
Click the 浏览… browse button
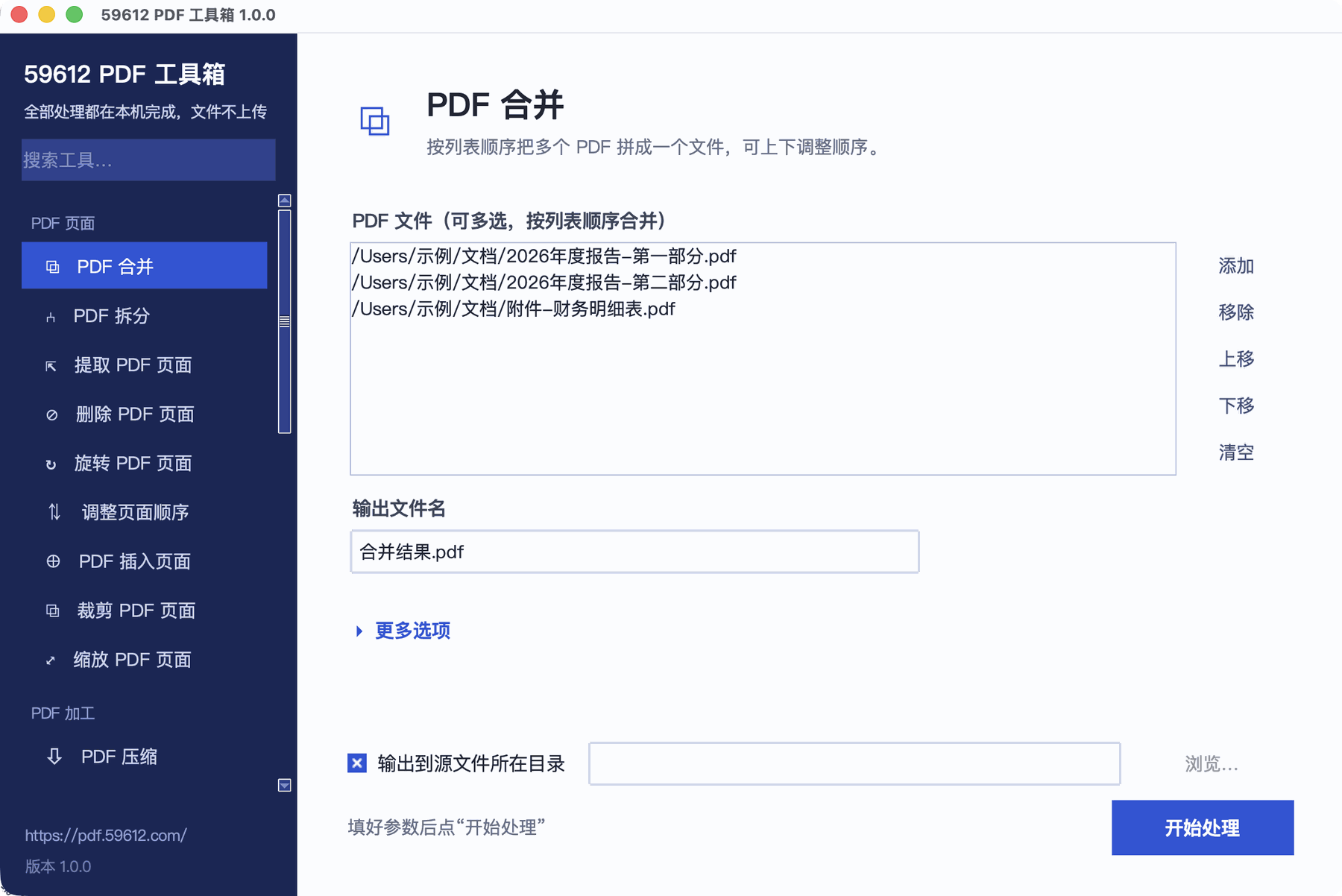pyautogui.click(x=1212, y=763)
